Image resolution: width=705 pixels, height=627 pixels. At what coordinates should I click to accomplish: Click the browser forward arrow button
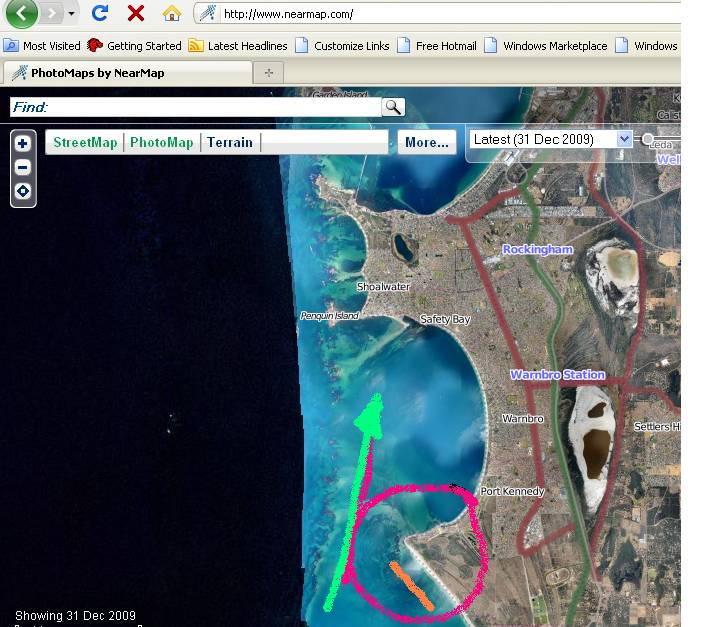[x=51, y=13]
